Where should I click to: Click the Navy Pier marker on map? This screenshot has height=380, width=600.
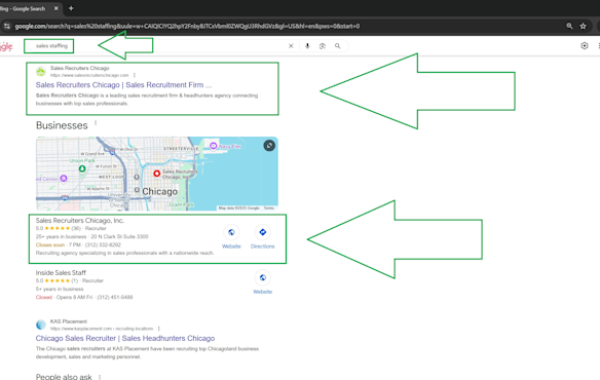click(214, 146)
